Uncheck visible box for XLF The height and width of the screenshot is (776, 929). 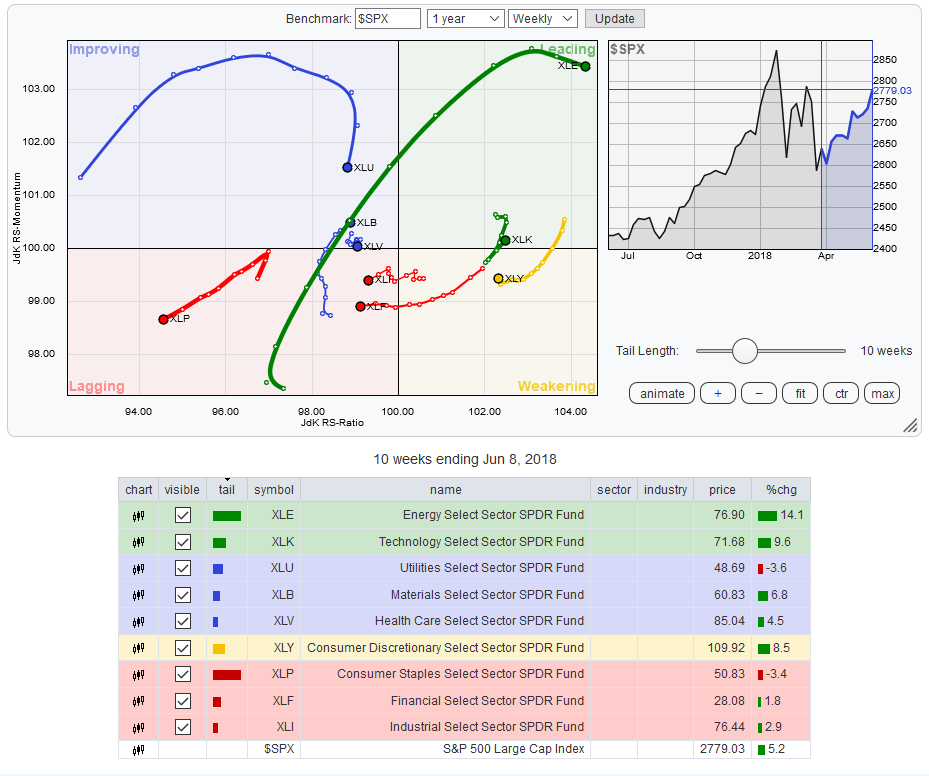tap(182, 701)
